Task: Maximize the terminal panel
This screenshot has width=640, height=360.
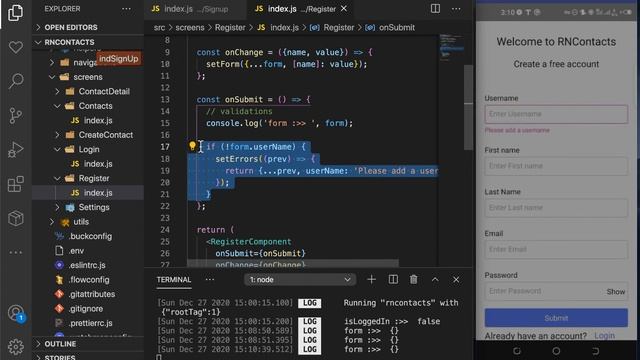Action: coord(435,280)
